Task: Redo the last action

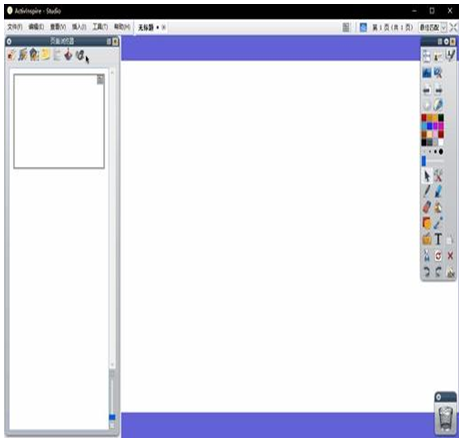Action: pos(438,272)
